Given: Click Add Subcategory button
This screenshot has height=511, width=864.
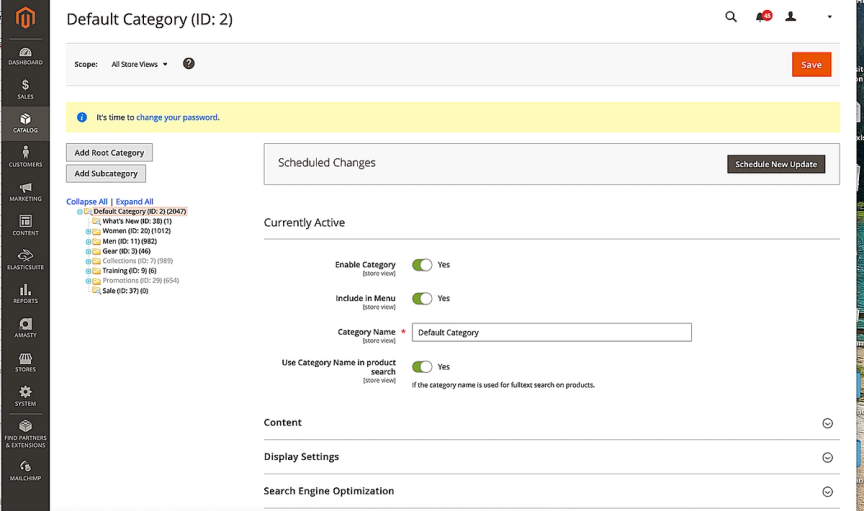Looking at the screenshot, I should pos(106,174).
